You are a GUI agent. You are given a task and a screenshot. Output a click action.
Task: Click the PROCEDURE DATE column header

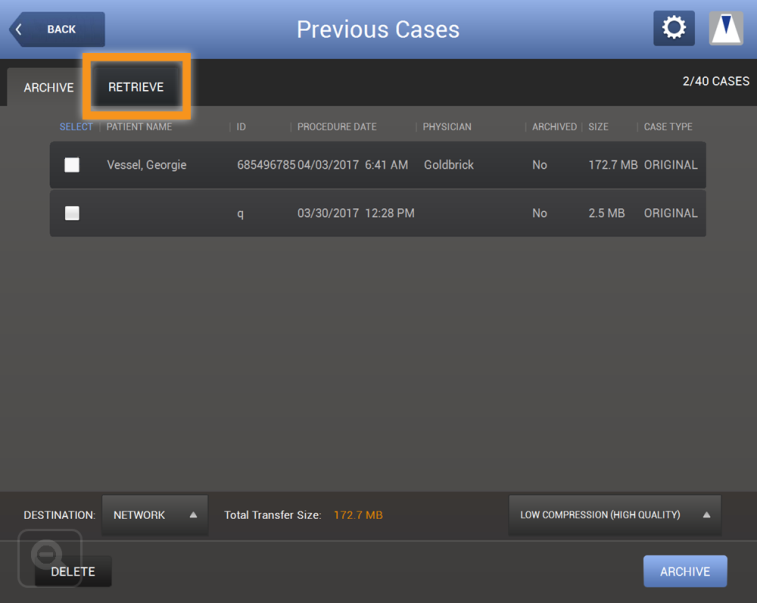coord(337,126)
